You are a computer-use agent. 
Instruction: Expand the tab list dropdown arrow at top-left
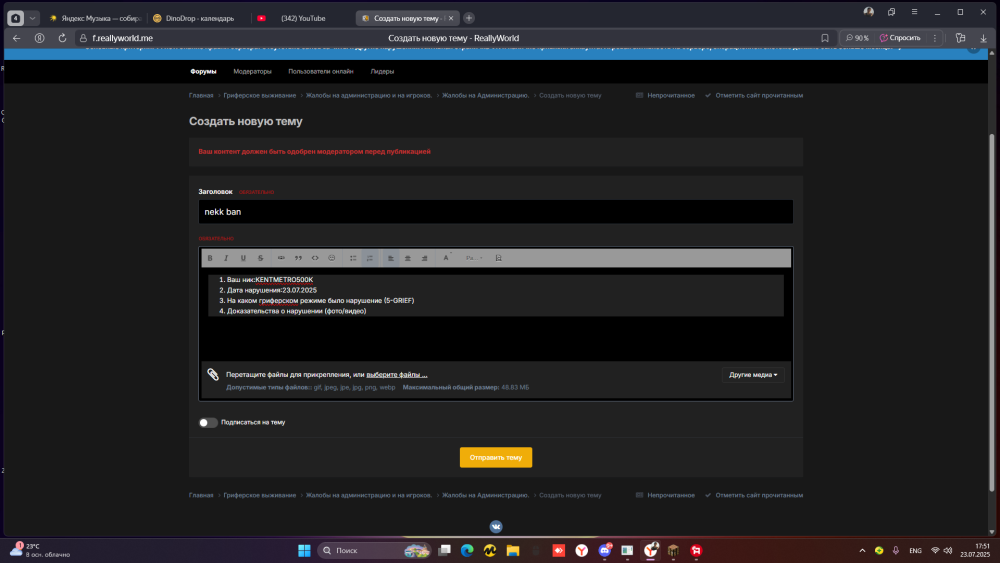pos(33,18)
